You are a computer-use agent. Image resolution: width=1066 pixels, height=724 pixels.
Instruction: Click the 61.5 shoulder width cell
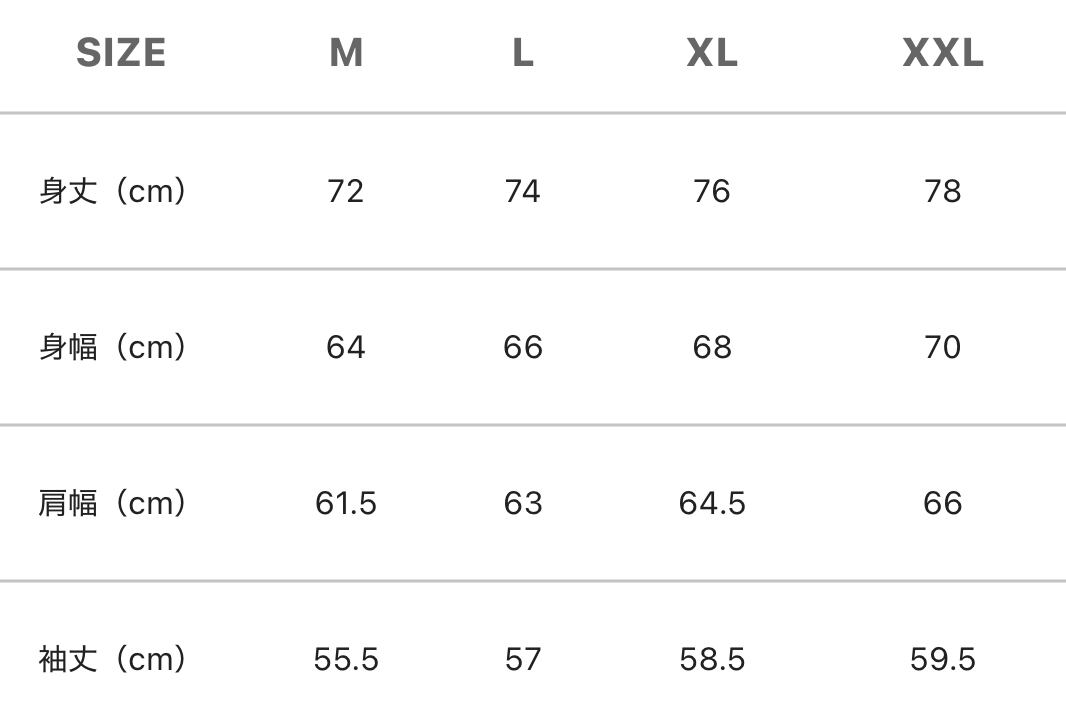[345, 504]
